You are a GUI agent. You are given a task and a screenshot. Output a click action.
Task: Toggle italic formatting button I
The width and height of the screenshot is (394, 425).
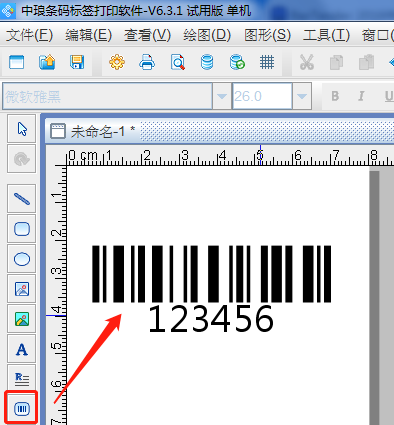click(361, 96)
